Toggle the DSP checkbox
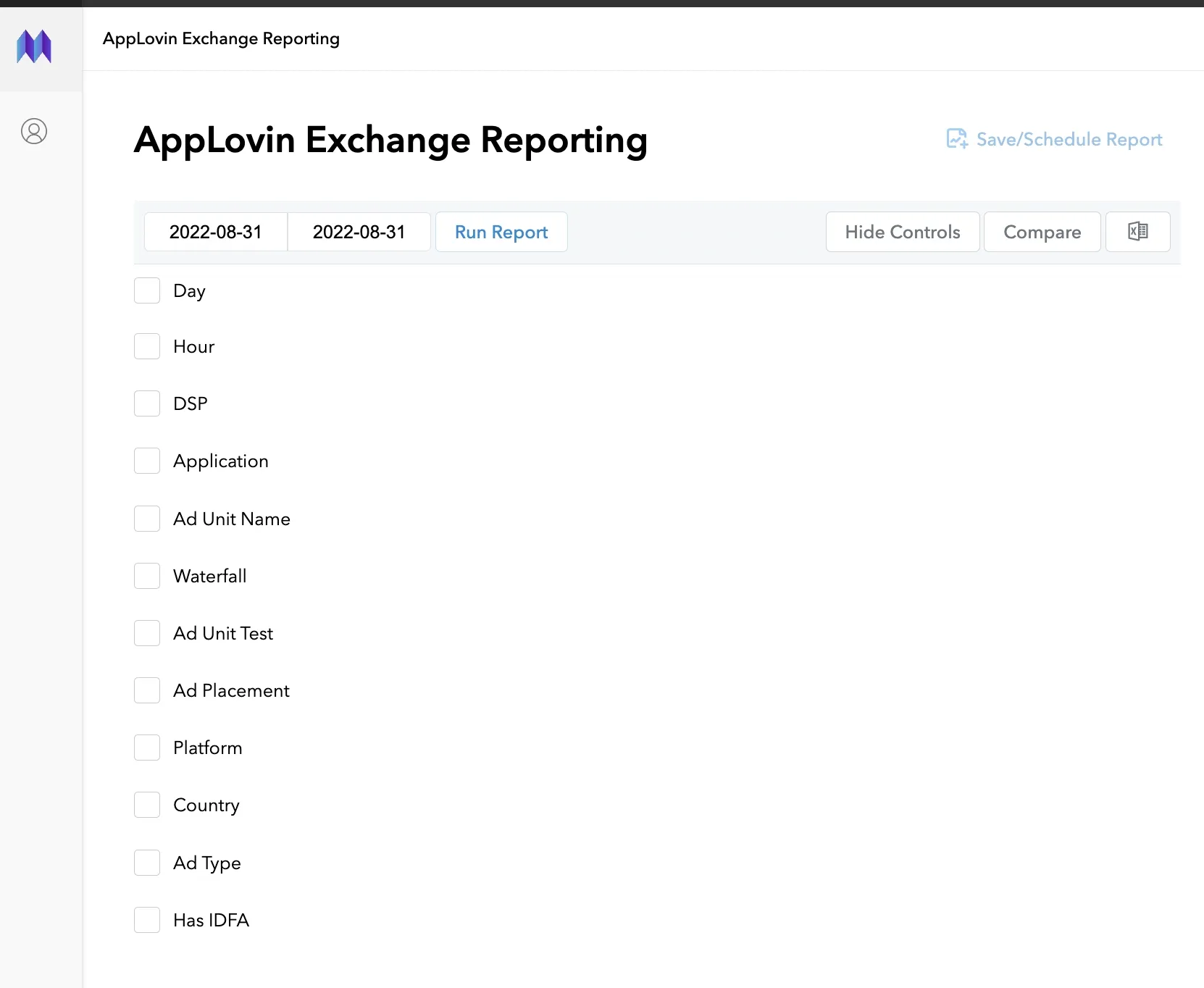The width and height of the screenshot is (1204, 988). click(147, 403)
